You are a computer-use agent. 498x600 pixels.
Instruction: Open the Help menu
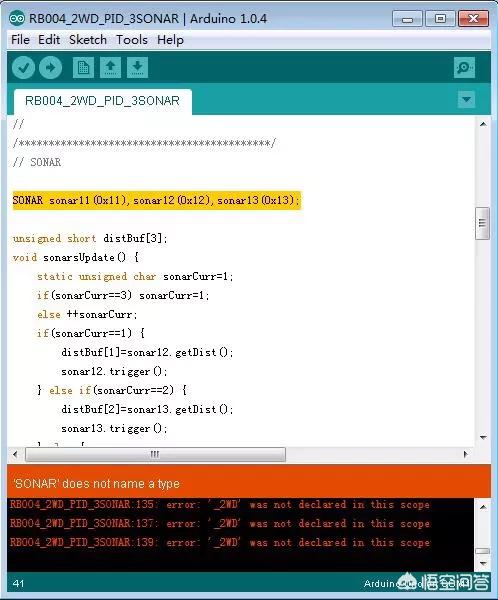[170, 40]
